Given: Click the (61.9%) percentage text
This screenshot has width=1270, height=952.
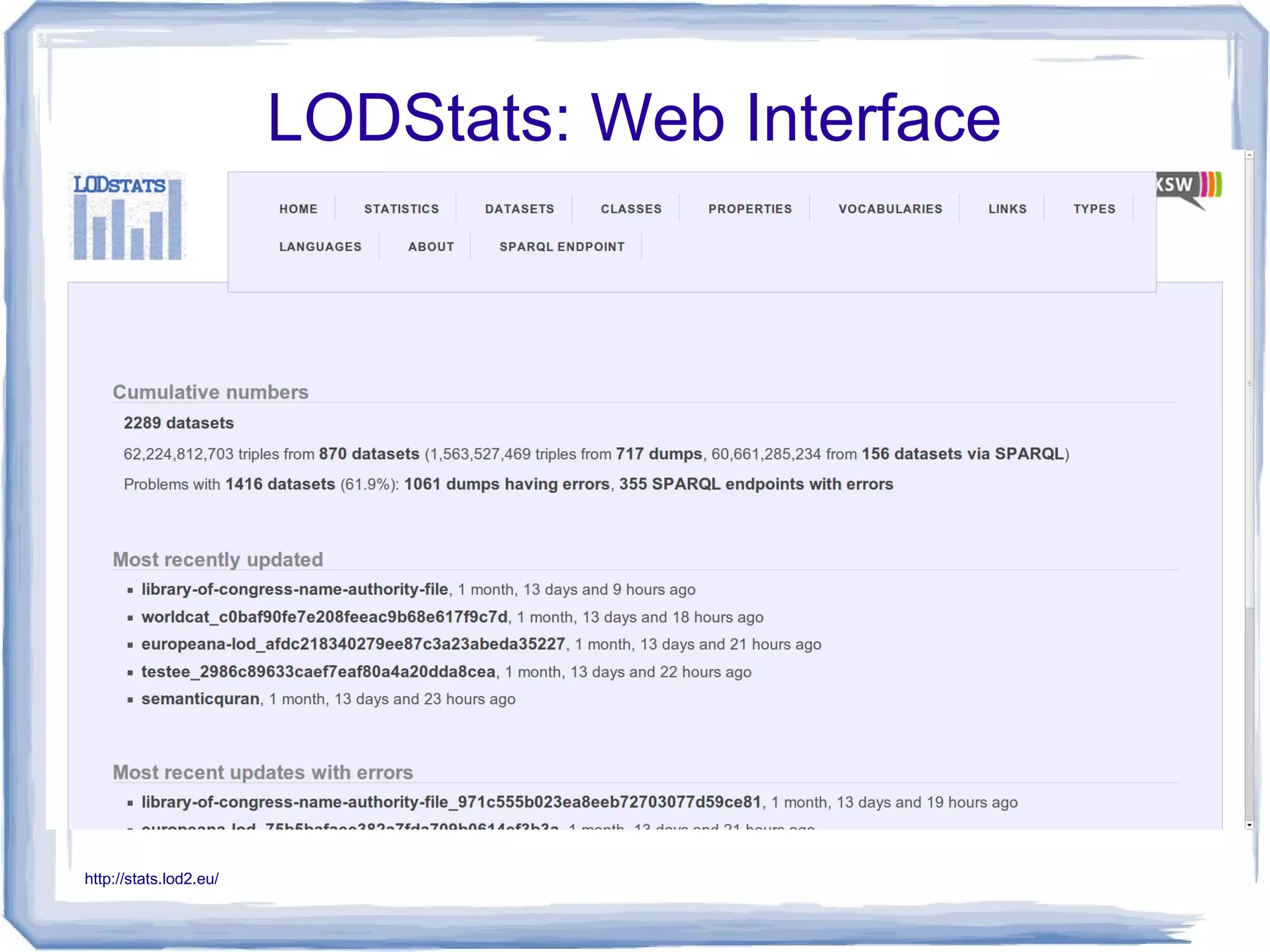Looking at the screenshot, I should pyautogui.click(x=370, y=484).
